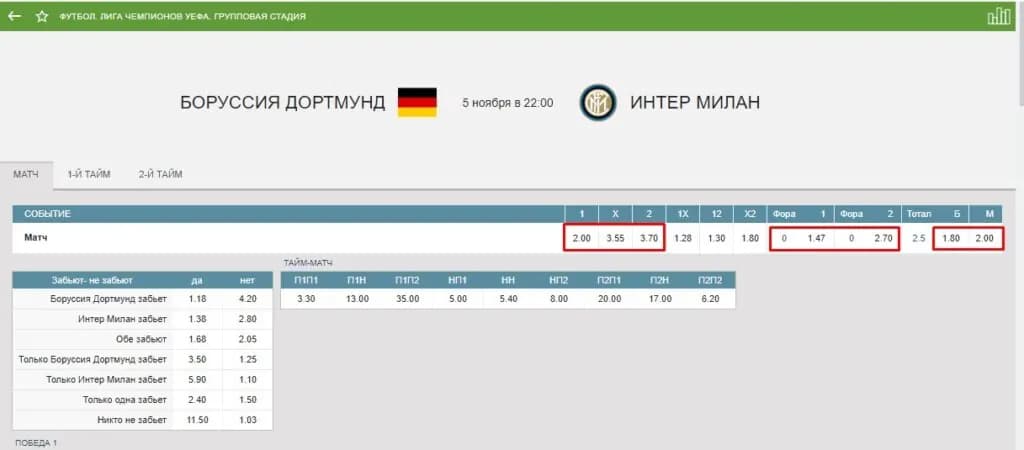Screen dimensions: 1024x450
Task: Select only one scores no 1.50
Action: tap(248, 400)
